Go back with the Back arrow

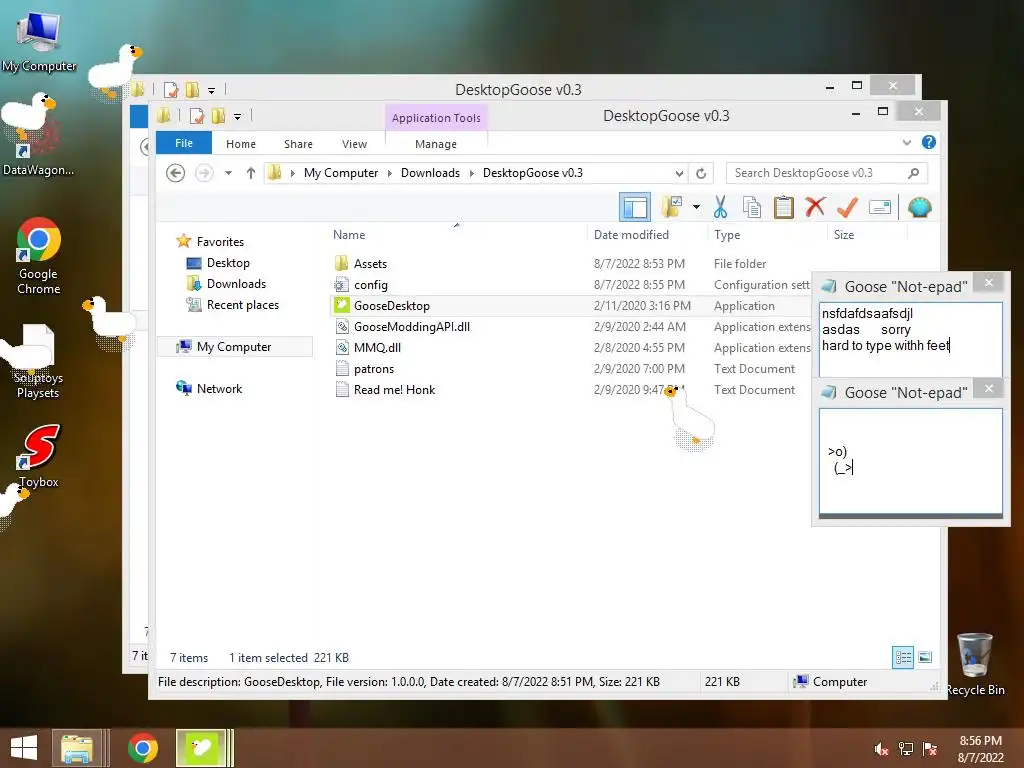(x=175, y=173)
